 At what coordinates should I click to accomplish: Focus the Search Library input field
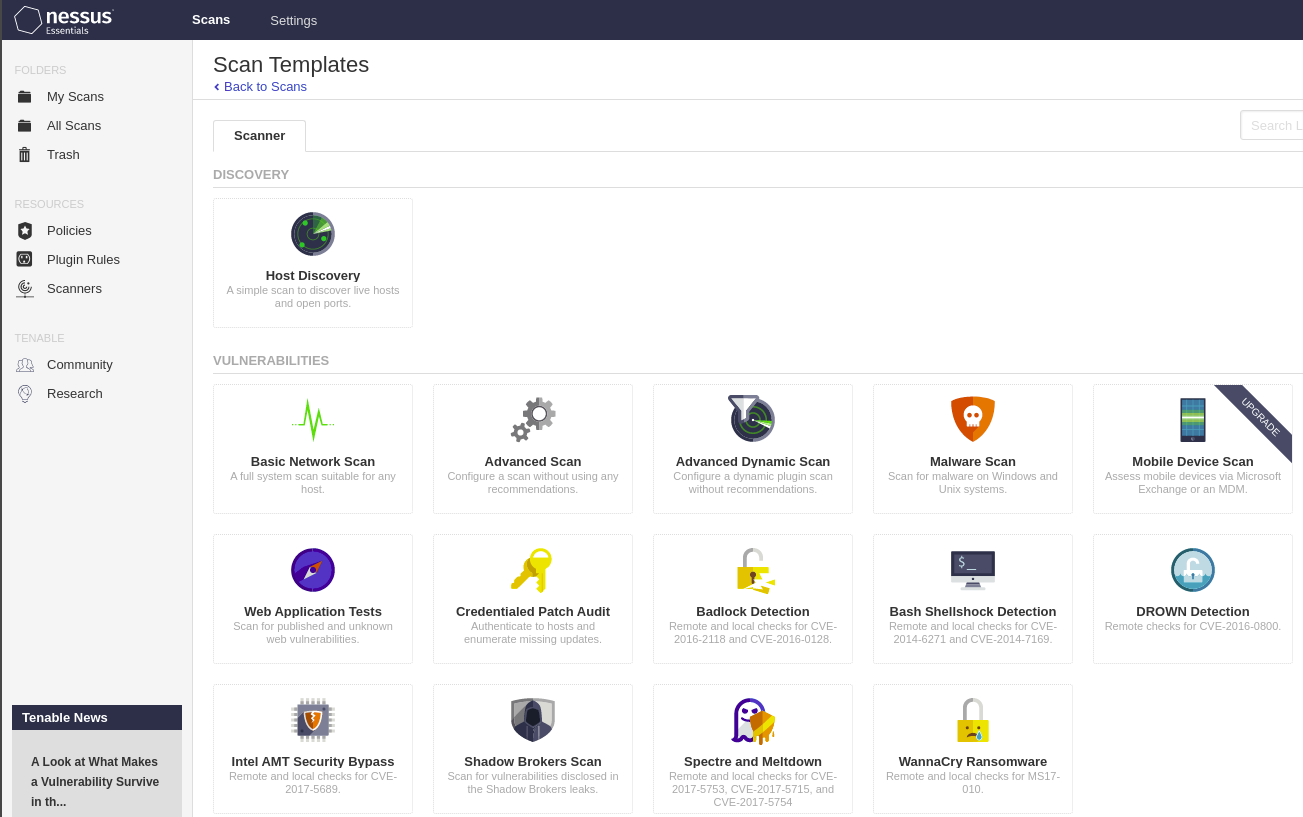(x=1274, y=125)
